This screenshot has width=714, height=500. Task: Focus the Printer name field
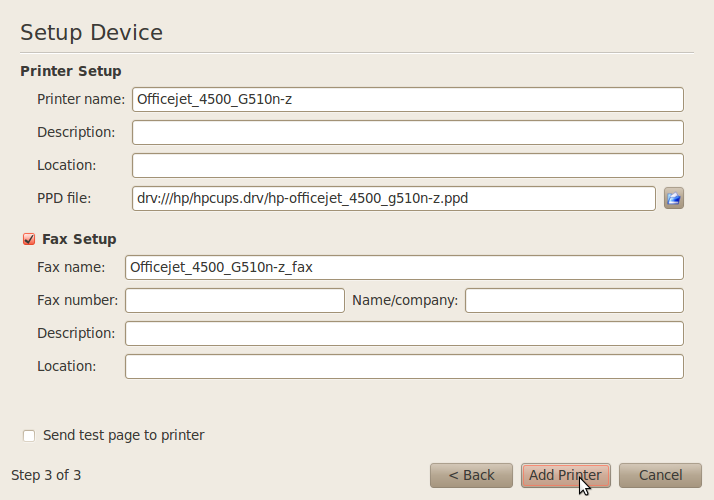[x=407, y=99]
